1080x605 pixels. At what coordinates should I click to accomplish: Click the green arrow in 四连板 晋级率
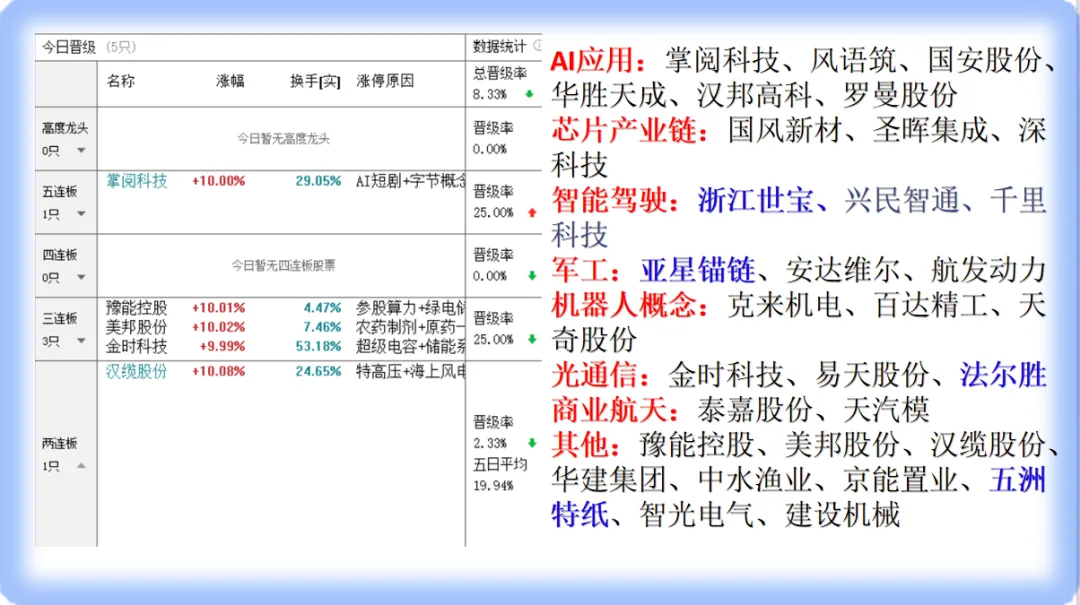tap(532, 276)
